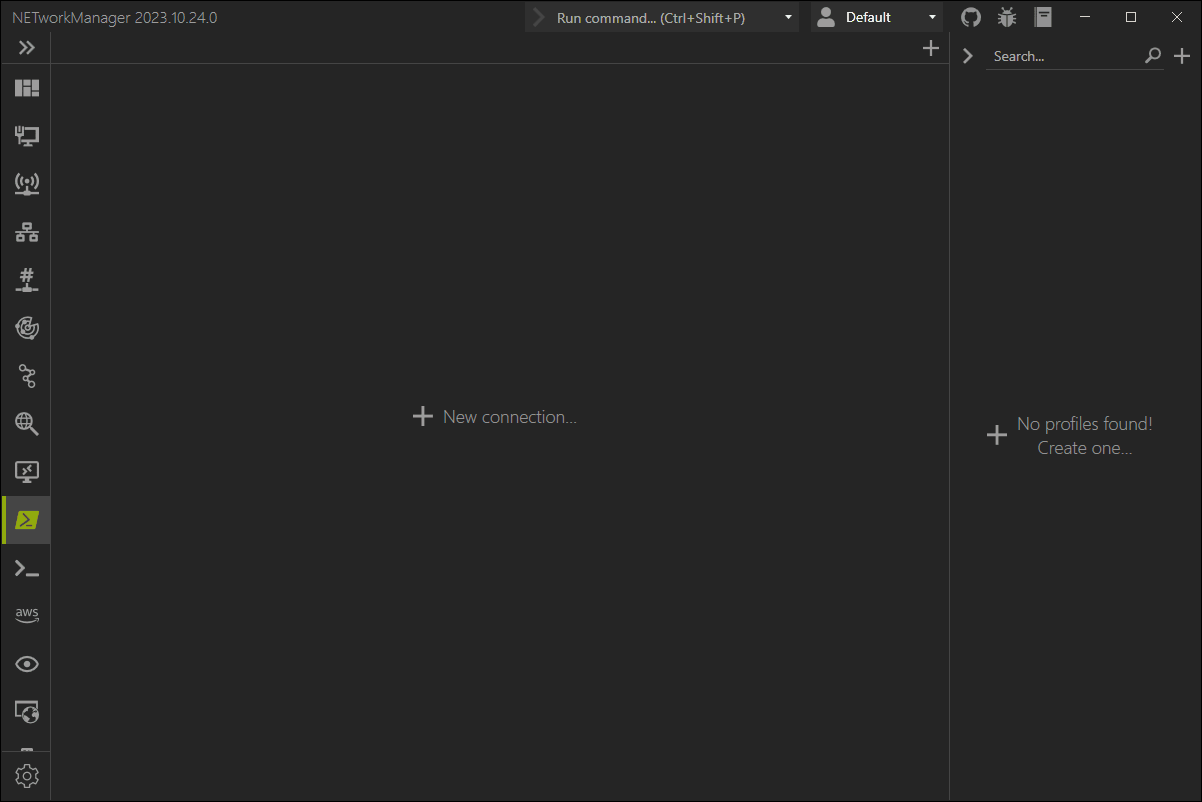Select the highlighted PowerShell tool
Image resolution: width=1202 pixels, height=802 pixels.
pyautogui.click(x=27, y=520)
